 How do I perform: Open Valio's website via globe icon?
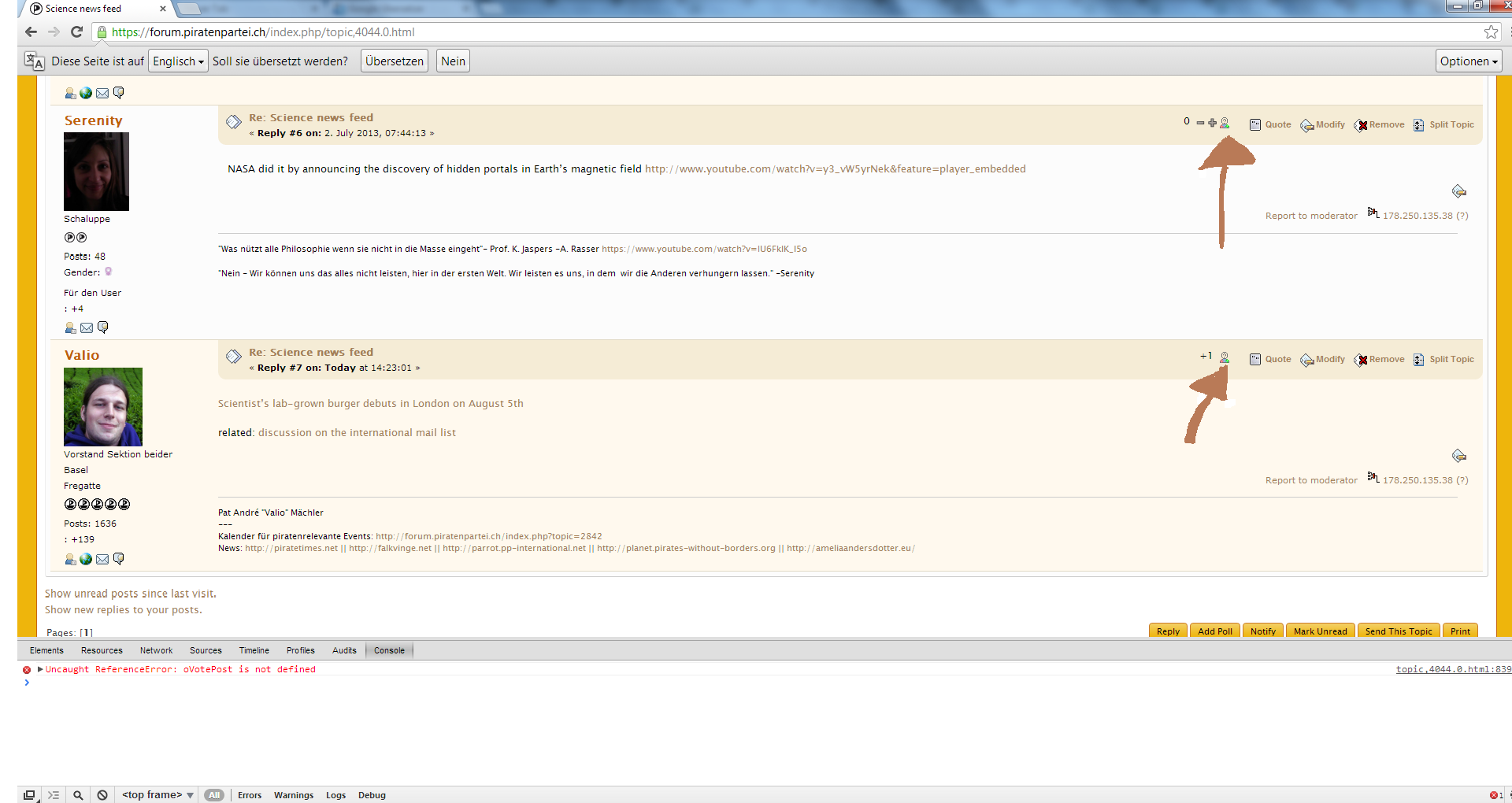pos(86,559)
